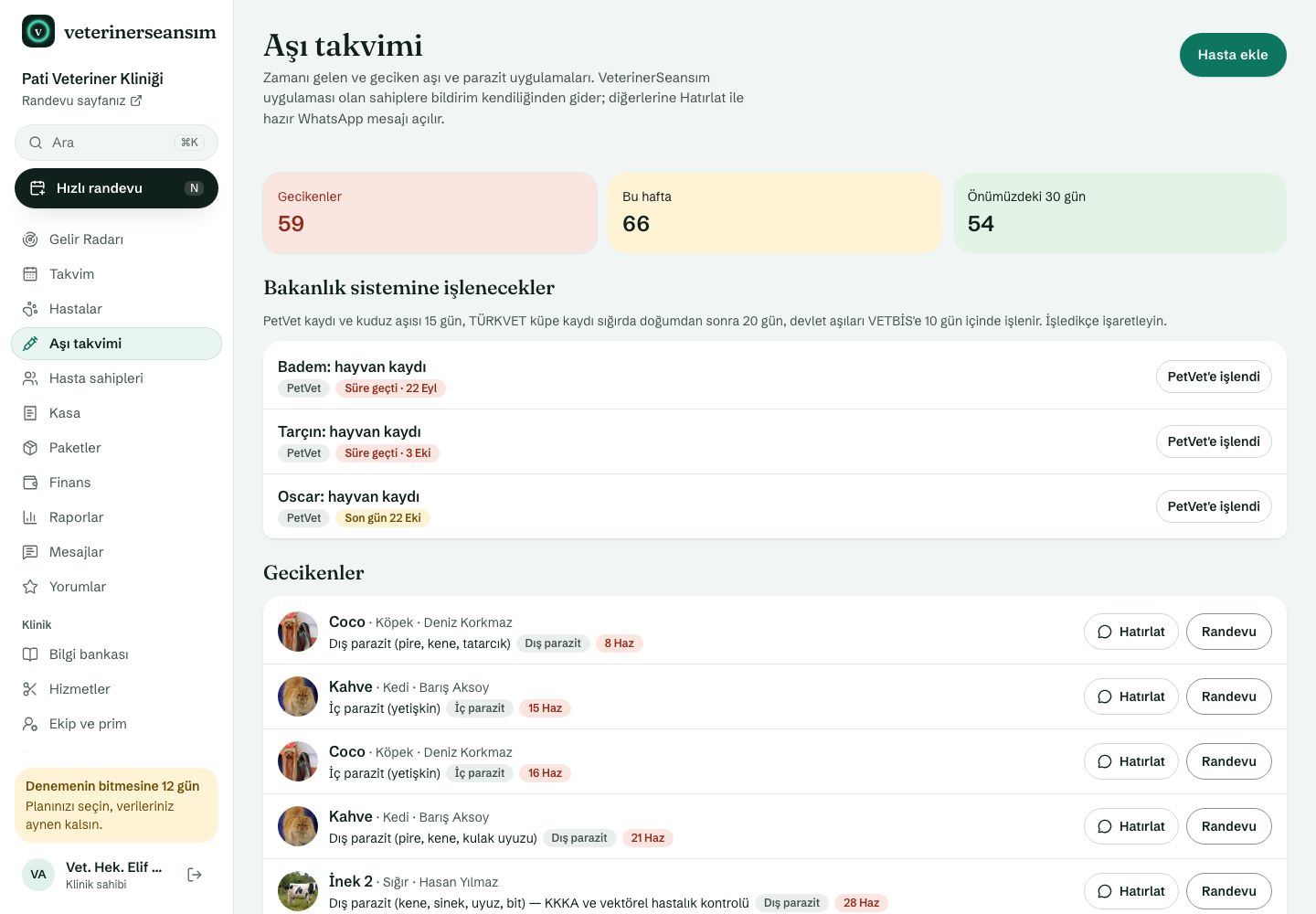Focus the Ara search field
The width and height of the screenshot is (1316, 914).
click(x=116, y=143)
